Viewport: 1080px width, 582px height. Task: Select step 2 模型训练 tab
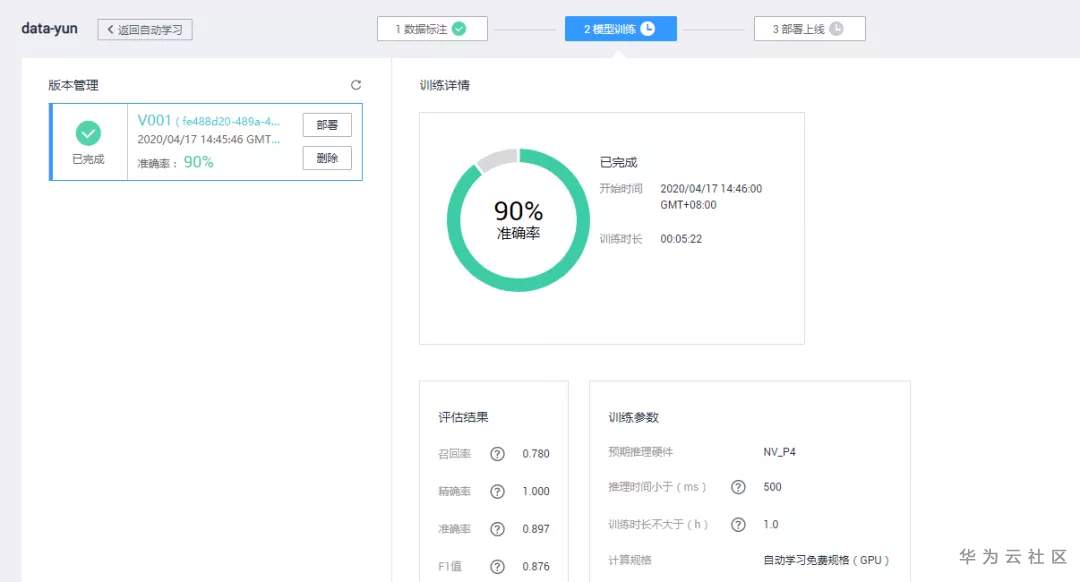coord(621,28)
